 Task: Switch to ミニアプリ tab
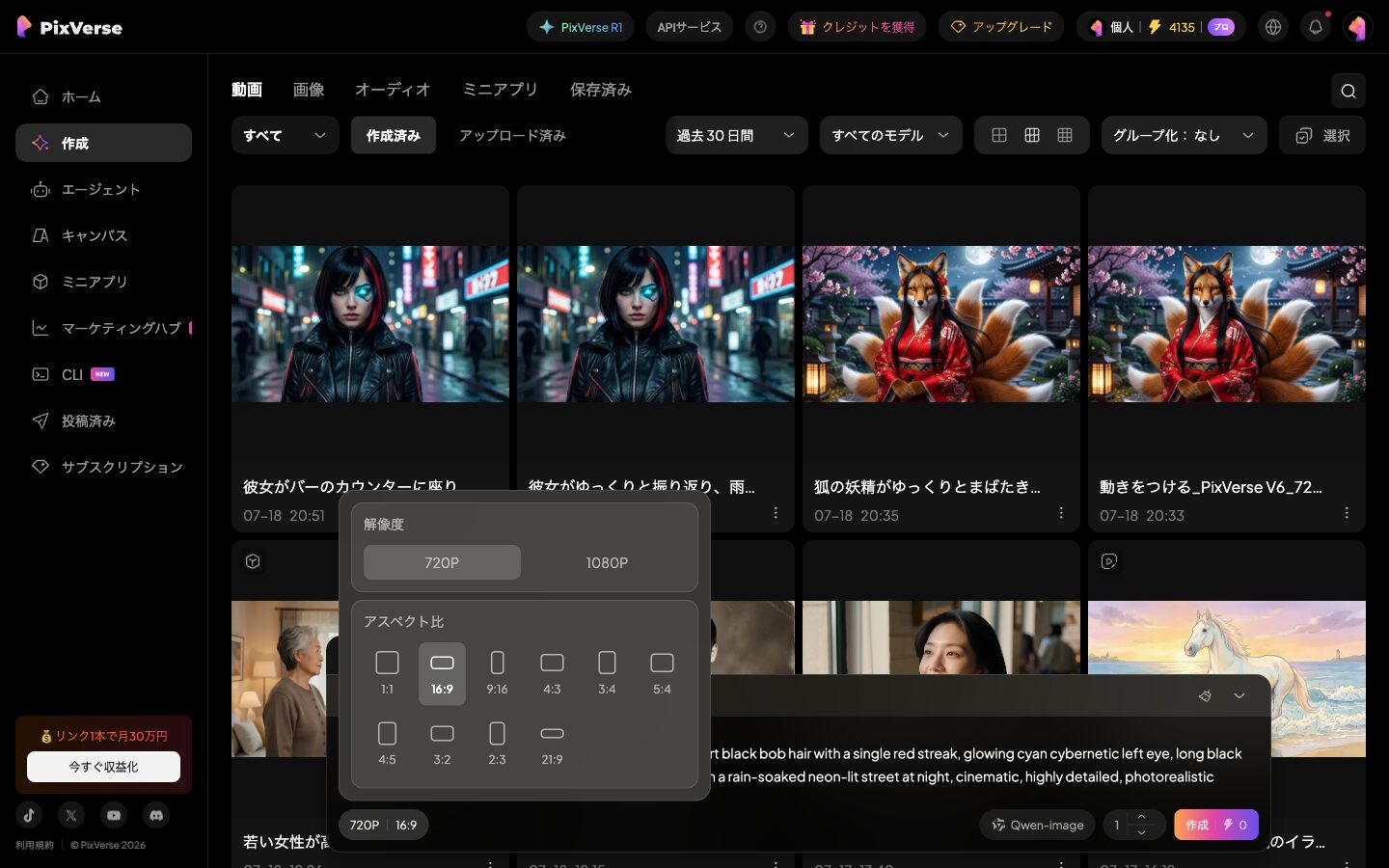pyautogui.click(x=501, y=90)
